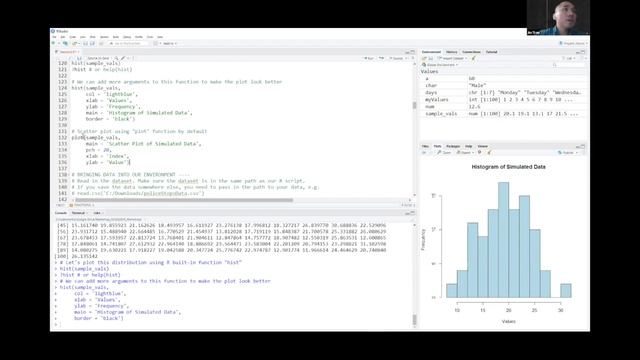Maximize the console pane icon

click(x=413, y=213)
